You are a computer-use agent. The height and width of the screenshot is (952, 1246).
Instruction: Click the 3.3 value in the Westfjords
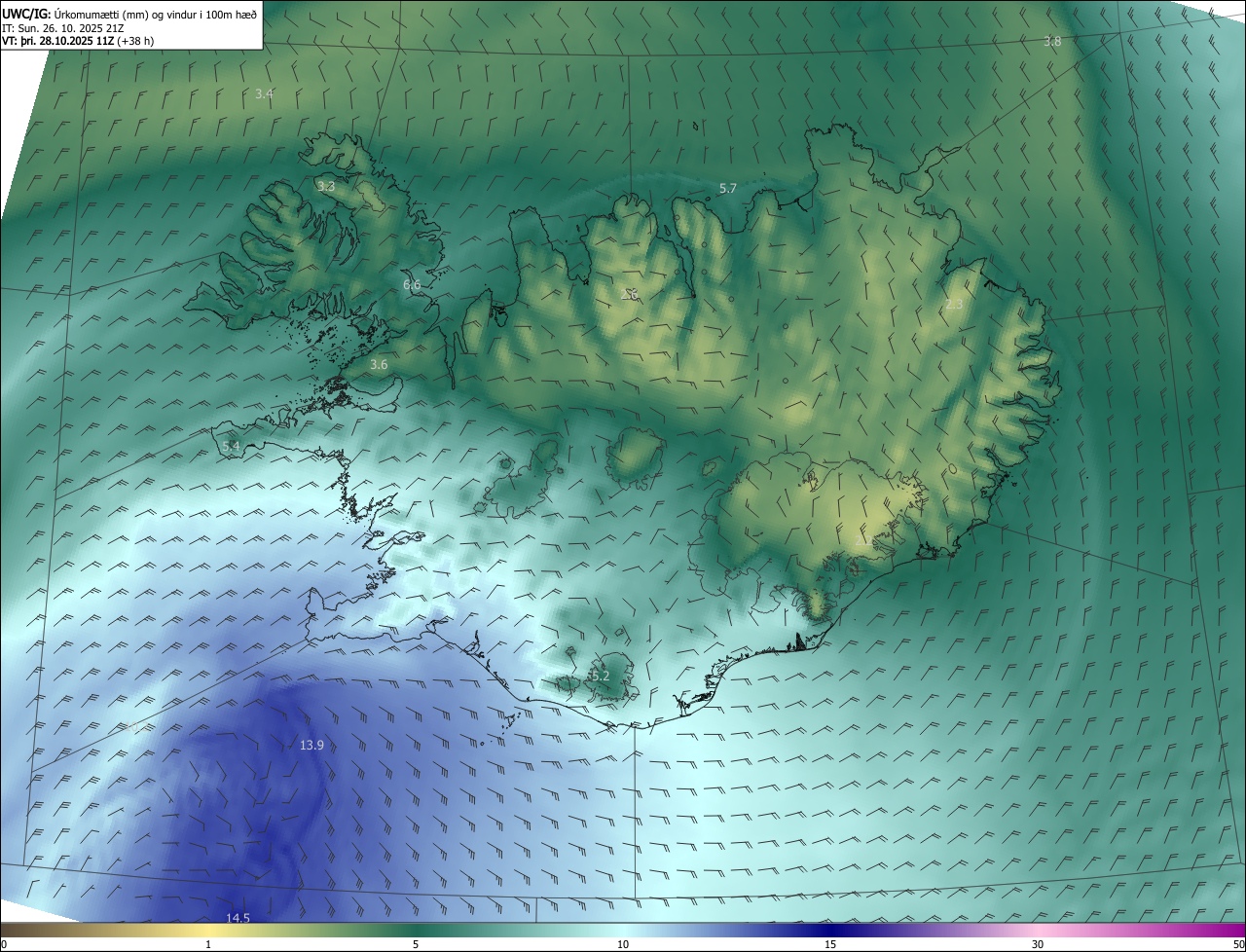click(326, 185)
